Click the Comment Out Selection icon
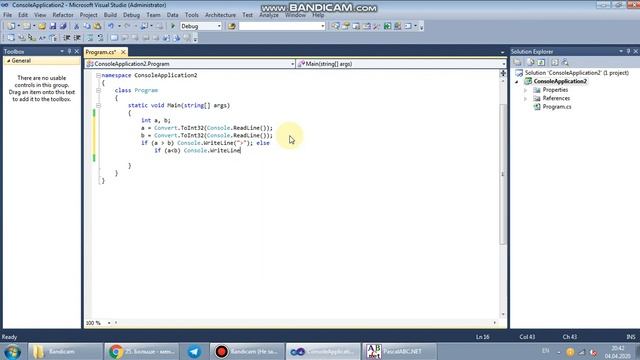 [90, 38]
